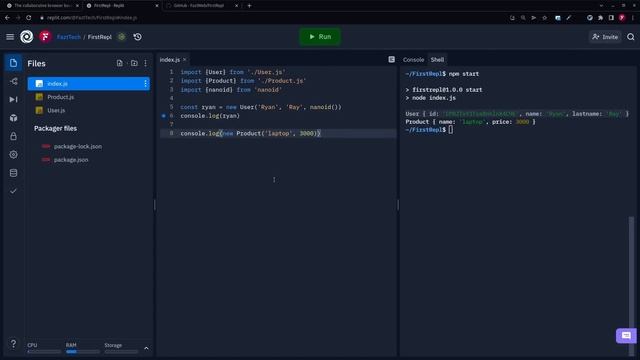Toggle the breakpoint on line 6
The height and width of the screenshot is (360, 640).
coord(164,116)
